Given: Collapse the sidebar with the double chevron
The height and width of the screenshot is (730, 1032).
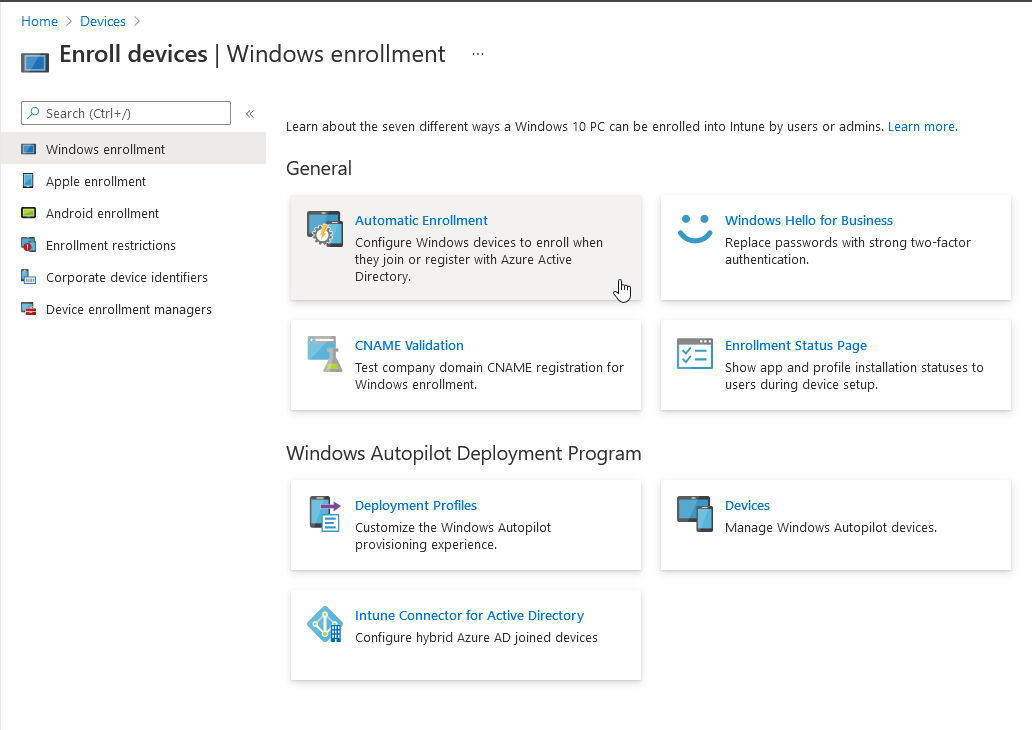Looking at the screenshot, I should [250, 114].
